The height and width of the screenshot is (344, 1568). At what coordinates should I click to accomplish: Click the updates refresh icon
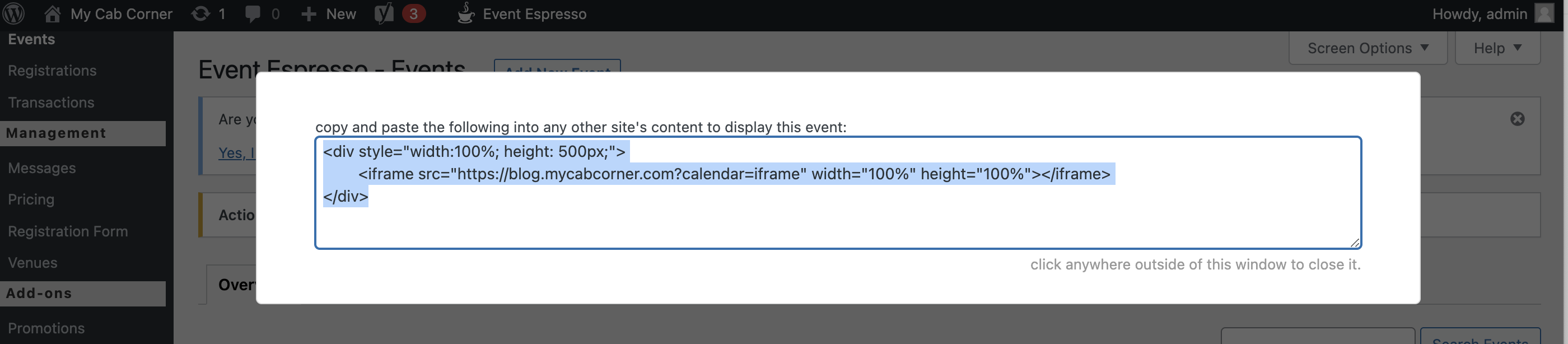tap(200, 13)
